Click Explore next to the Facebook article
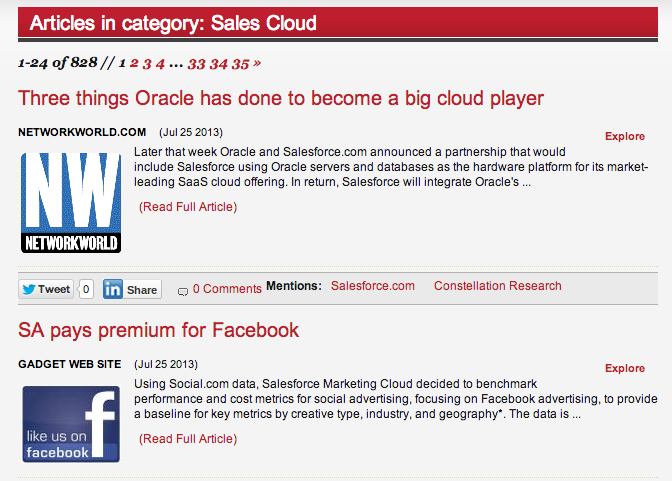This screenshot has height=481, width=672. 624,368
